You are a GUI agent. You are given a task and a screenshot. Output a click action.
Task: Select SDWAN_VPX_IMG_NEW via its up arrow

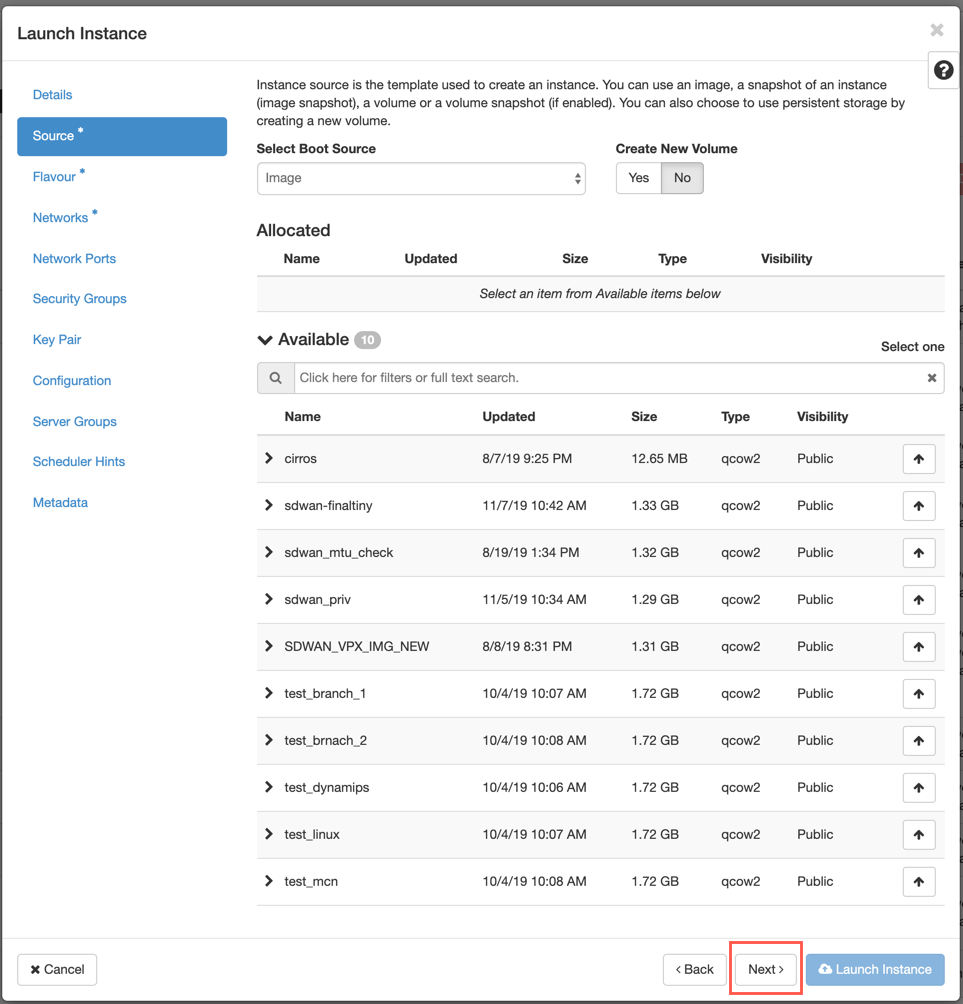919,647
